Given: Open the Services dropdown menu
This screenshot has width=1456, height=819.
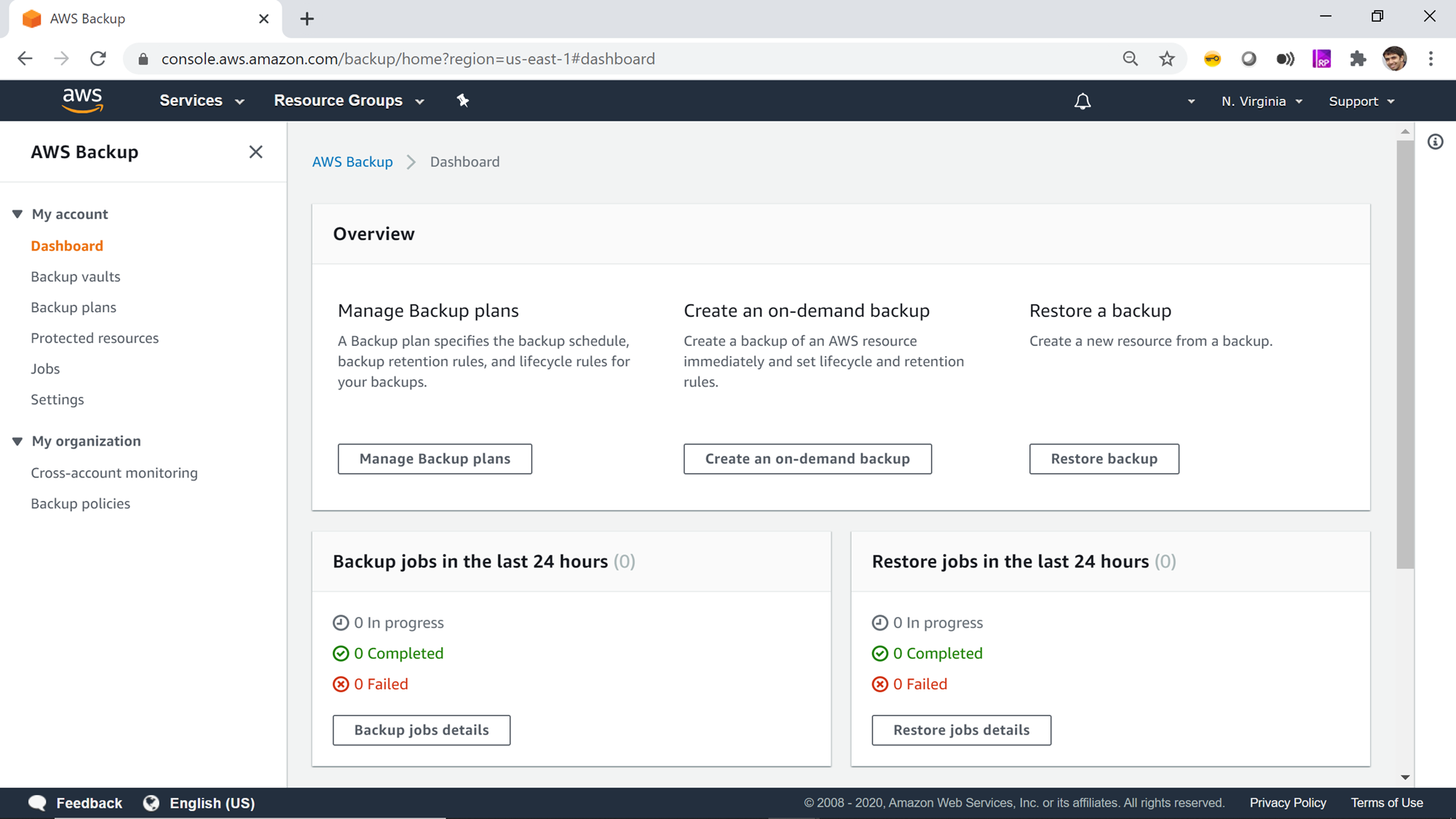Looking at the screenshot, I should click(202, 100).
